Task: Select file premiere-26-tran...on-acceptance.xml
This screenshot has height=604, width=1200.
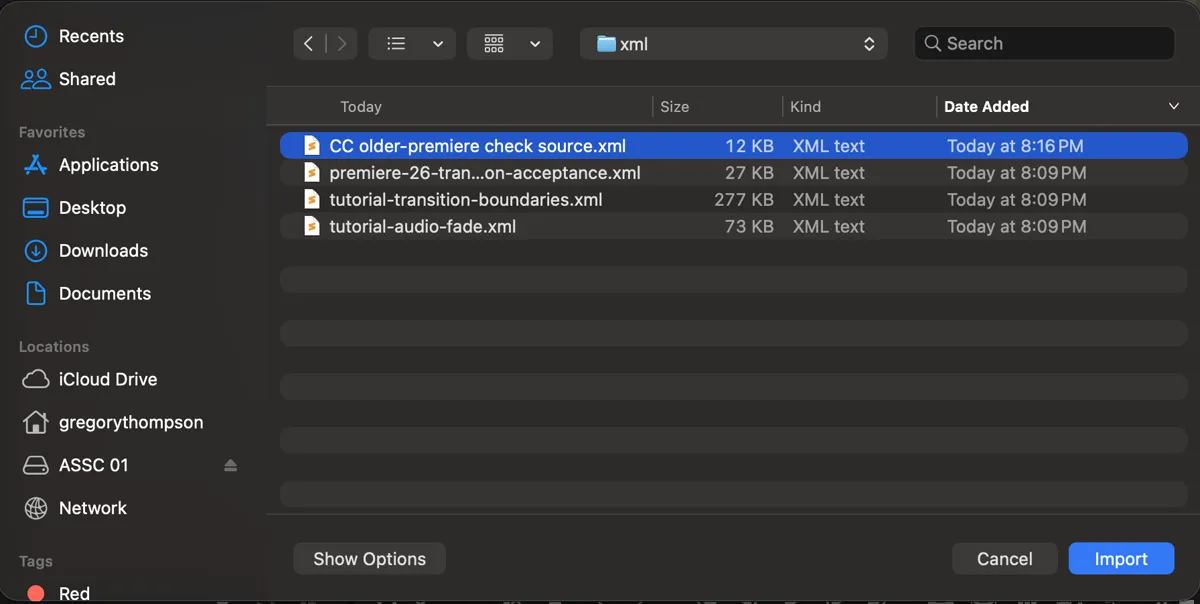Action: (x=734, y=173)
